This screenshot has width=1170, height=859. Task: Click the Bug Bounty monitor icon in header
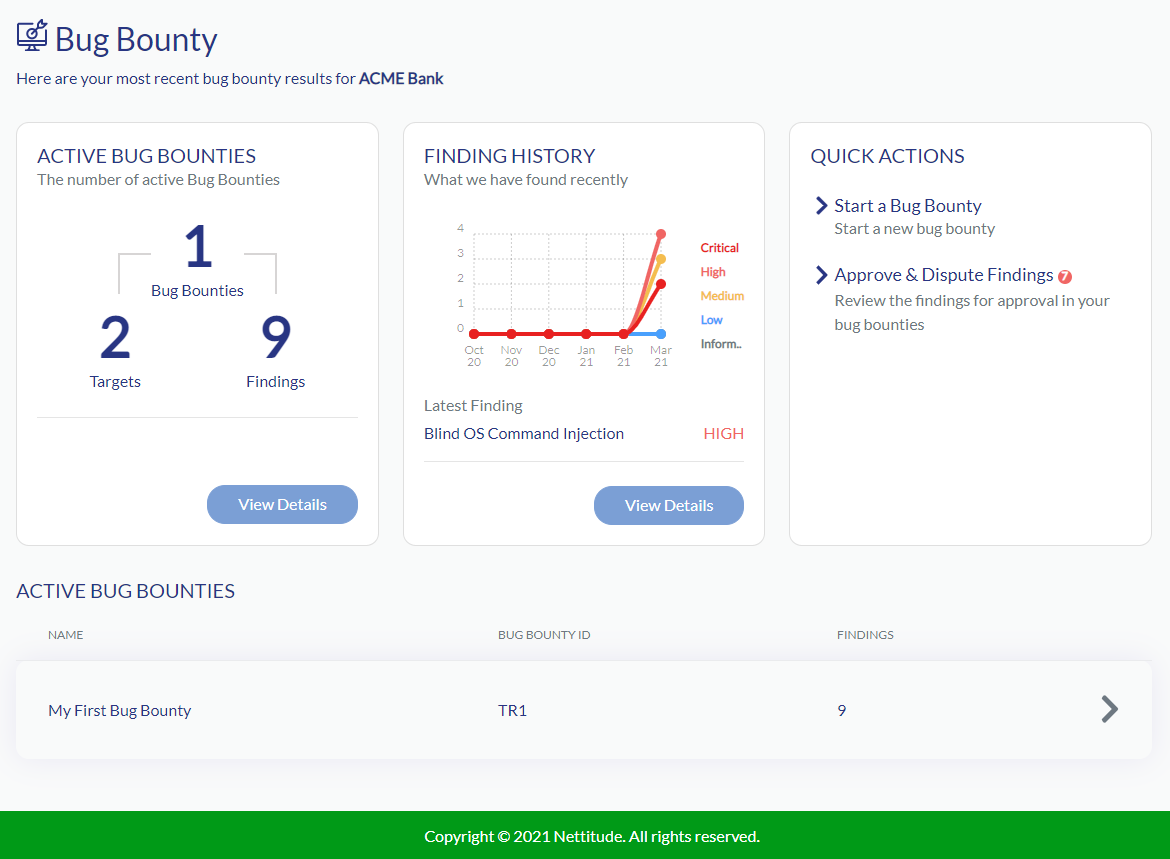(x=32, y=36)
